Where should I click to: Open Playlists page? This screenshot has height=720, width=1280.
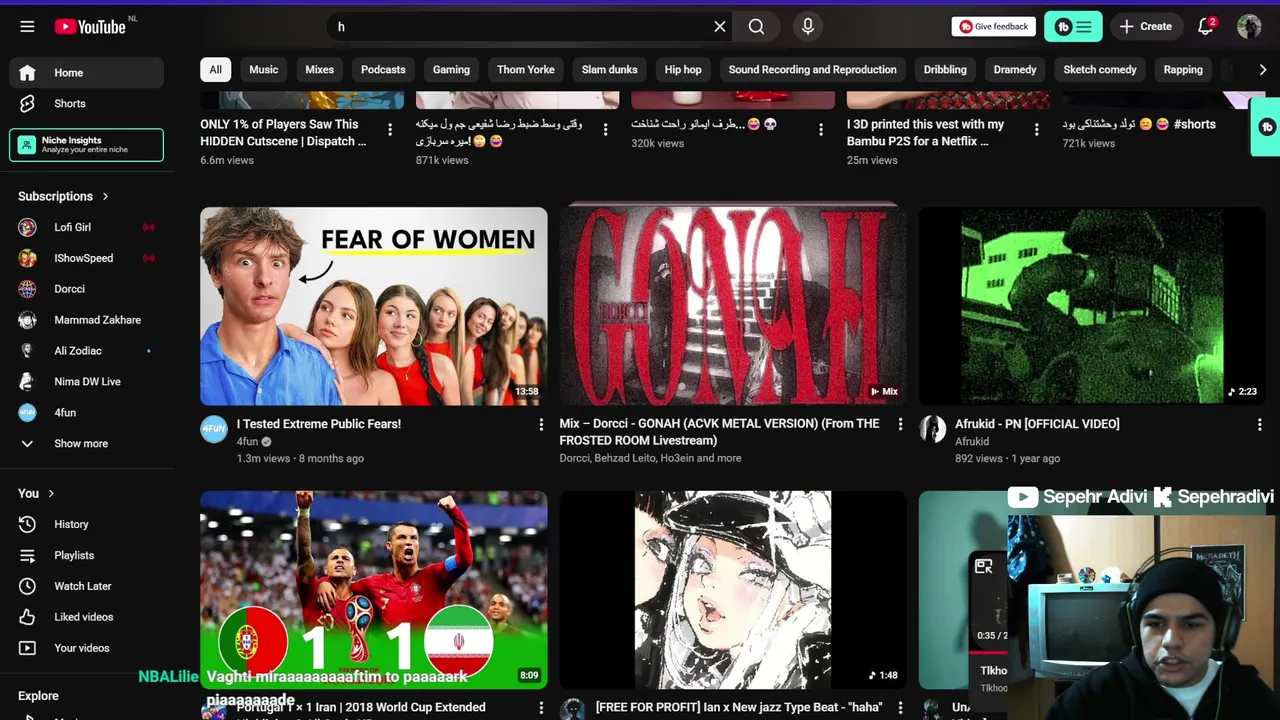(x=86, y=555)
